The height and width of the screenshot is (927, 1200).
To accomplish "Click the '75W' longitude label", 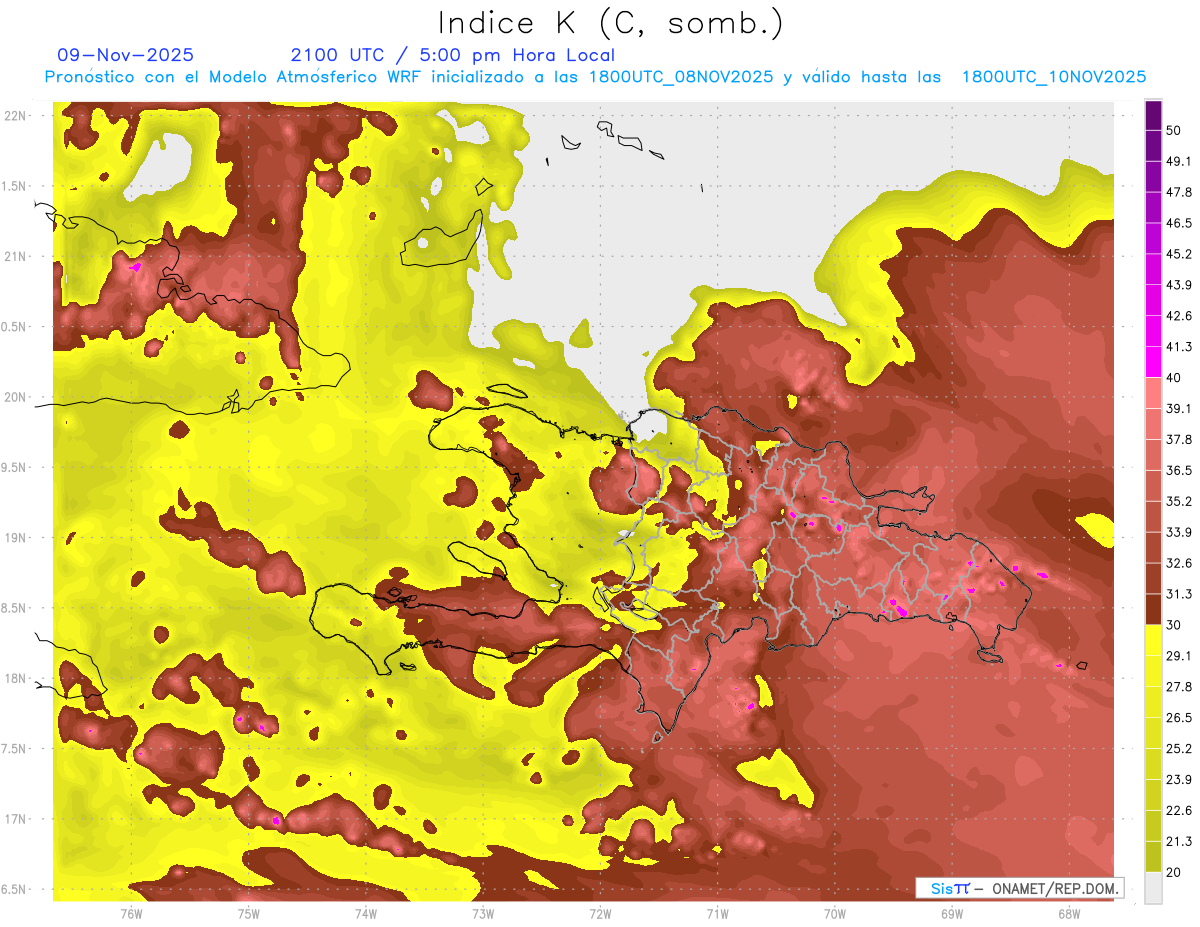I will [x=248, y=913].
